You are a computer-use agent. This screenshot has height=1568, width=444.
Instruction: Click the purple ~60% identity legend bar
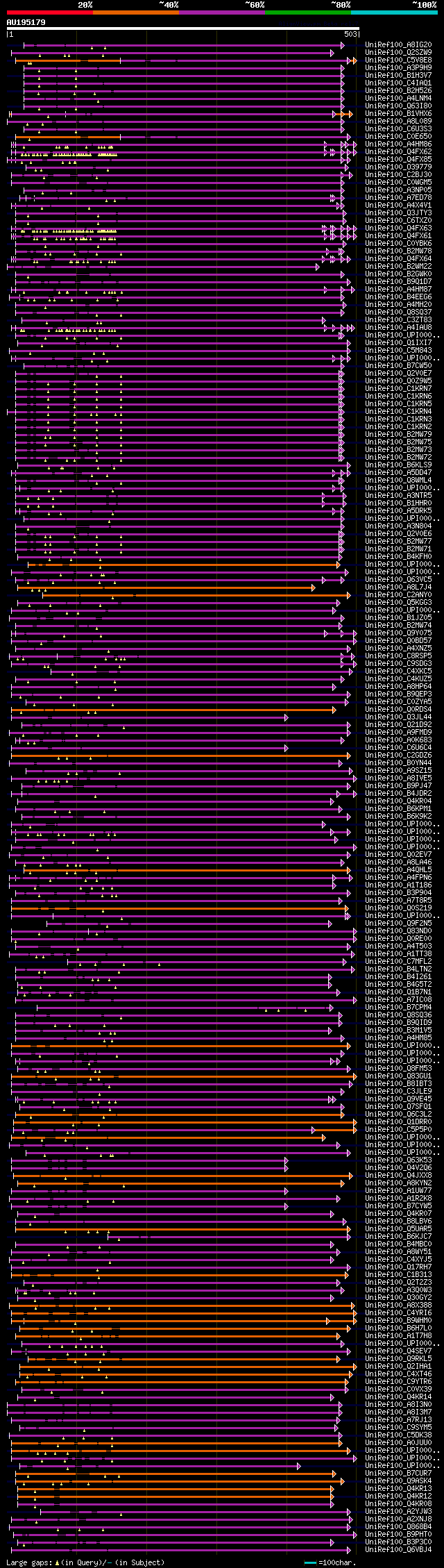[x=222, y=12]
